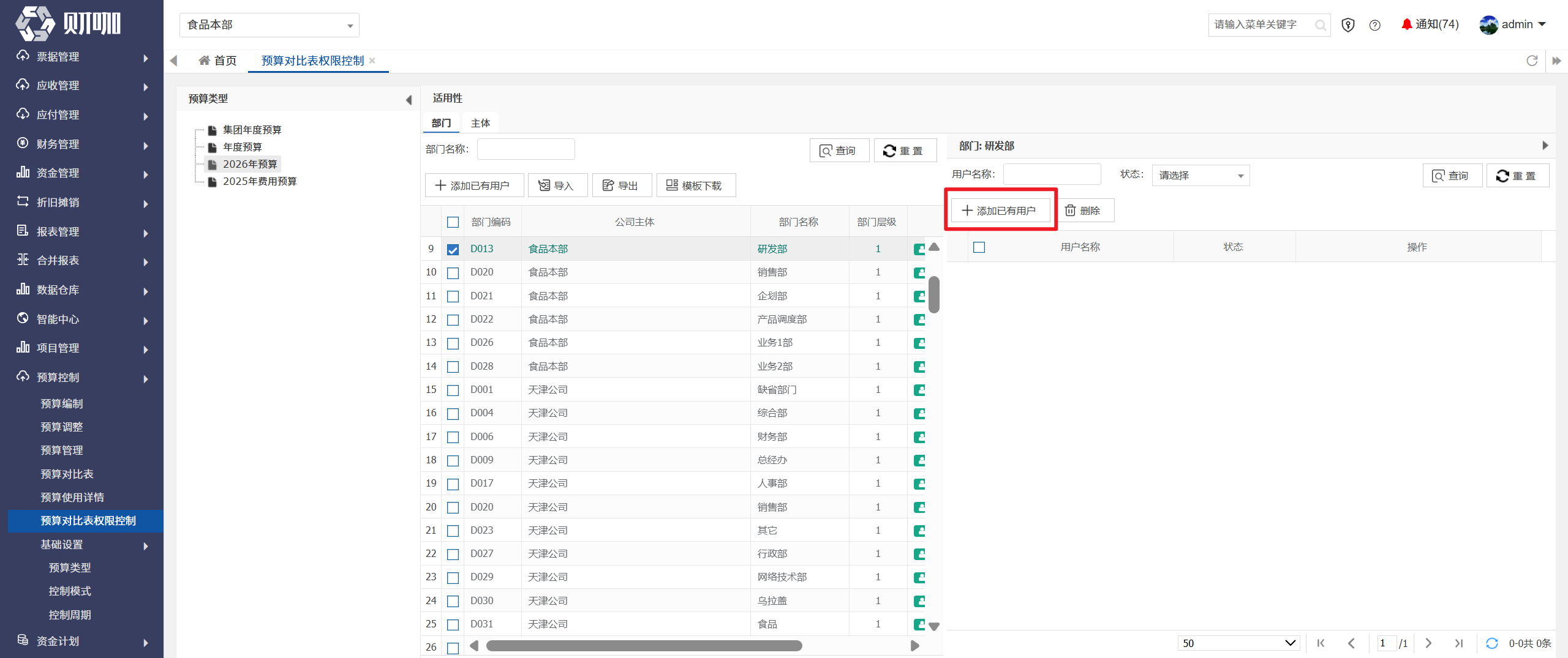Open the 食品本部 company dropdown
The image size is (1568, 658).
coord(269,25)
